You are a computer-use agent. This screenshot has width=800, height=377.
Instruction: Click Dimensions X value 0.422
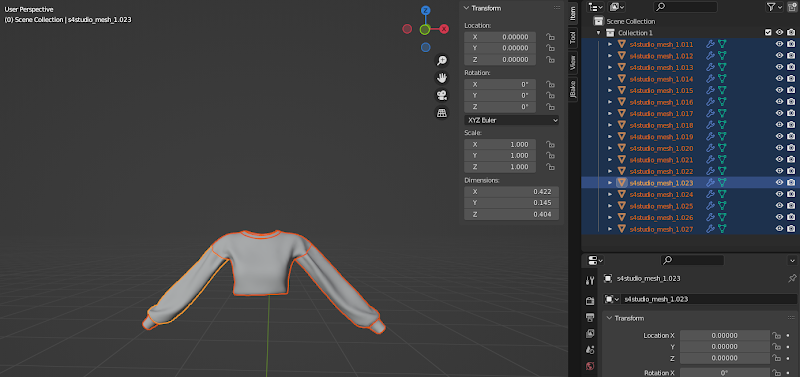(x=512, y=192)
